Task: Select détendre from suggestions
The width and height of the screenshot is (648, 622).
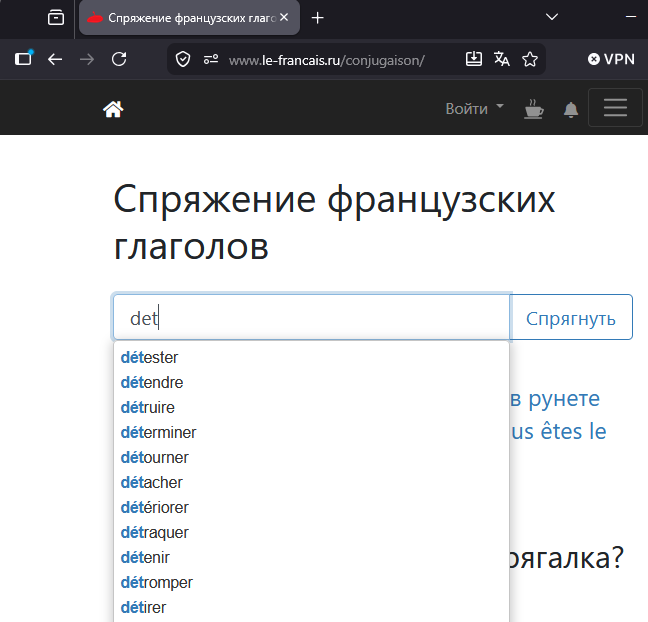Action: pyautogui.click(x=312, y=383)
